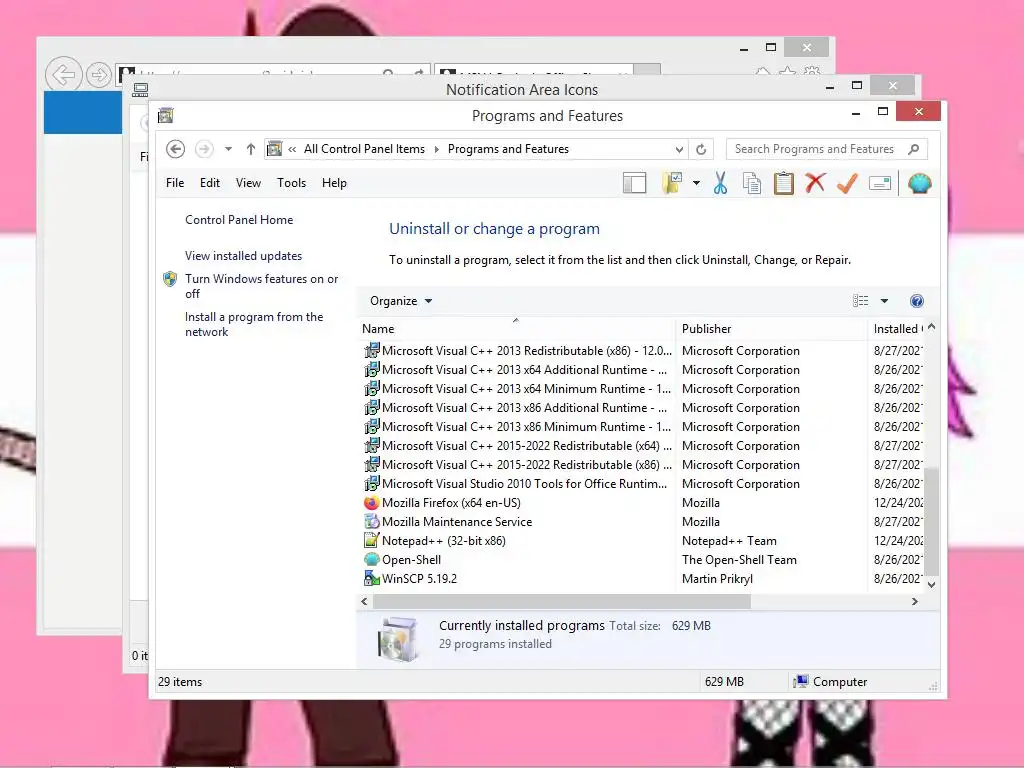Image resolution: width=1024 pixels, height=768 pixels.
Task: Refresh the Programs and Features list
Action: (x=701, y=150)
